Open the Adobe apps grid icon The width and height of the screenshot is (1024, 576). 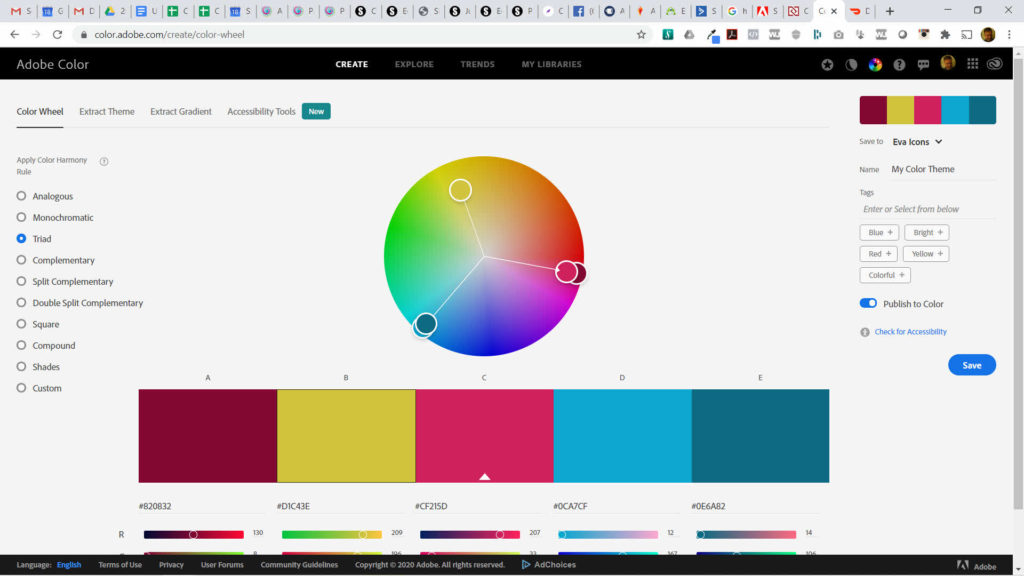(972, 63)
